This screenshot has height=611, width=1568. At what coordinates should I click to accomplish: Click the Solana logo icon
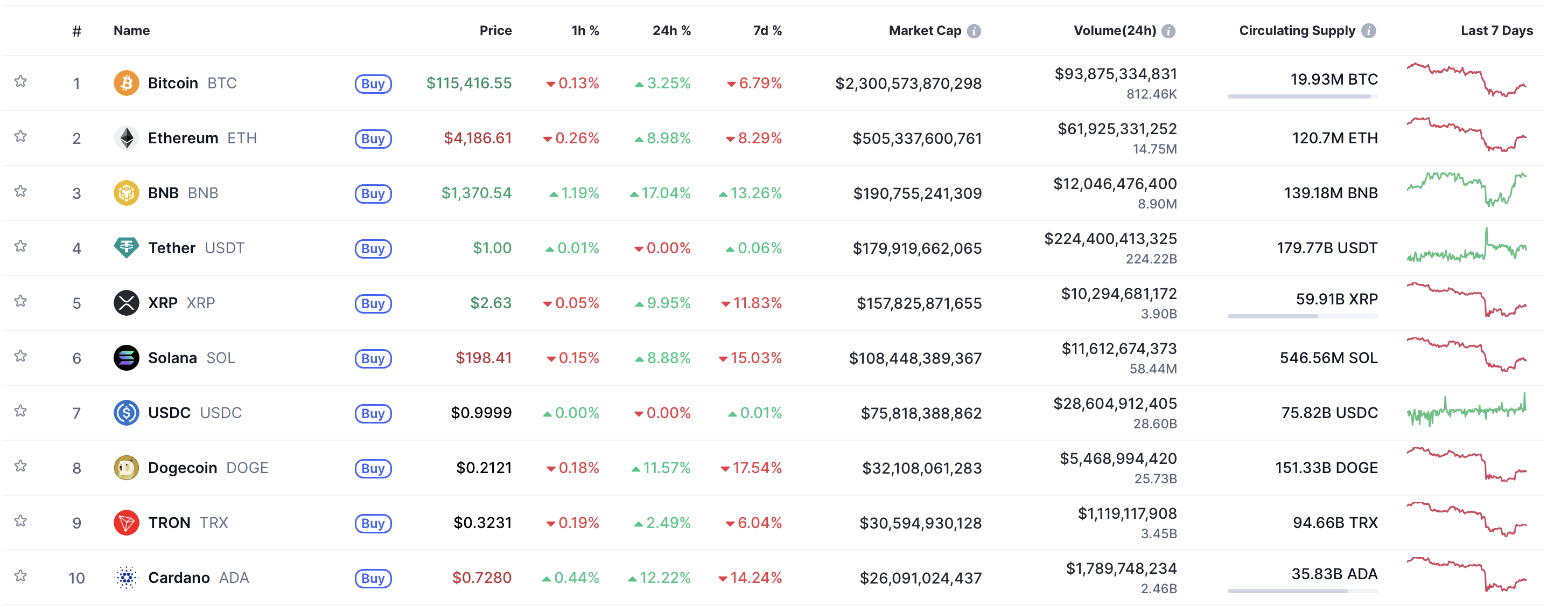126,358
